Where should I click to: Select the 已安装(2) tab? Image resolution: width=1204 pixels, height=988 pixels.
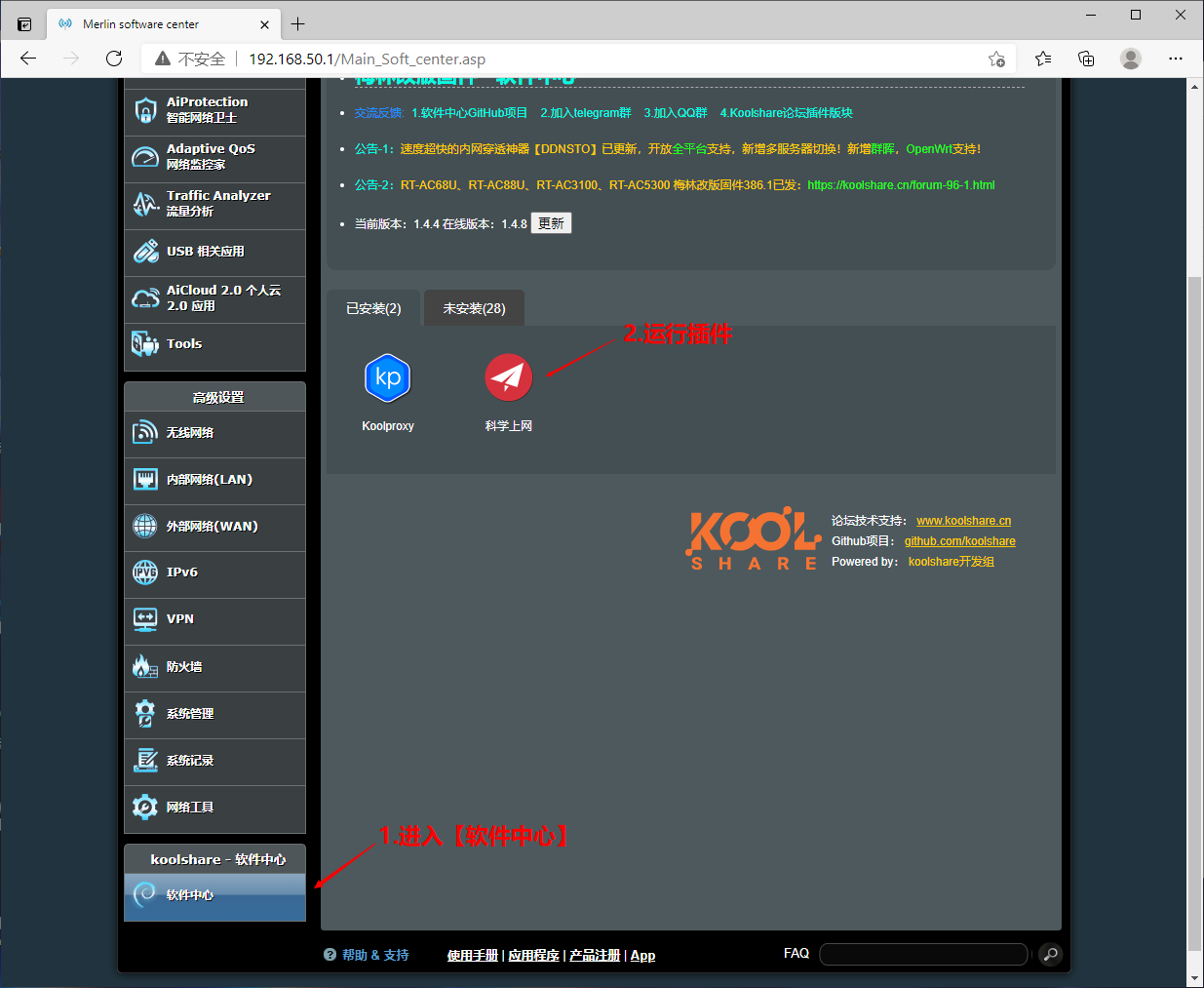coord(373,309)
